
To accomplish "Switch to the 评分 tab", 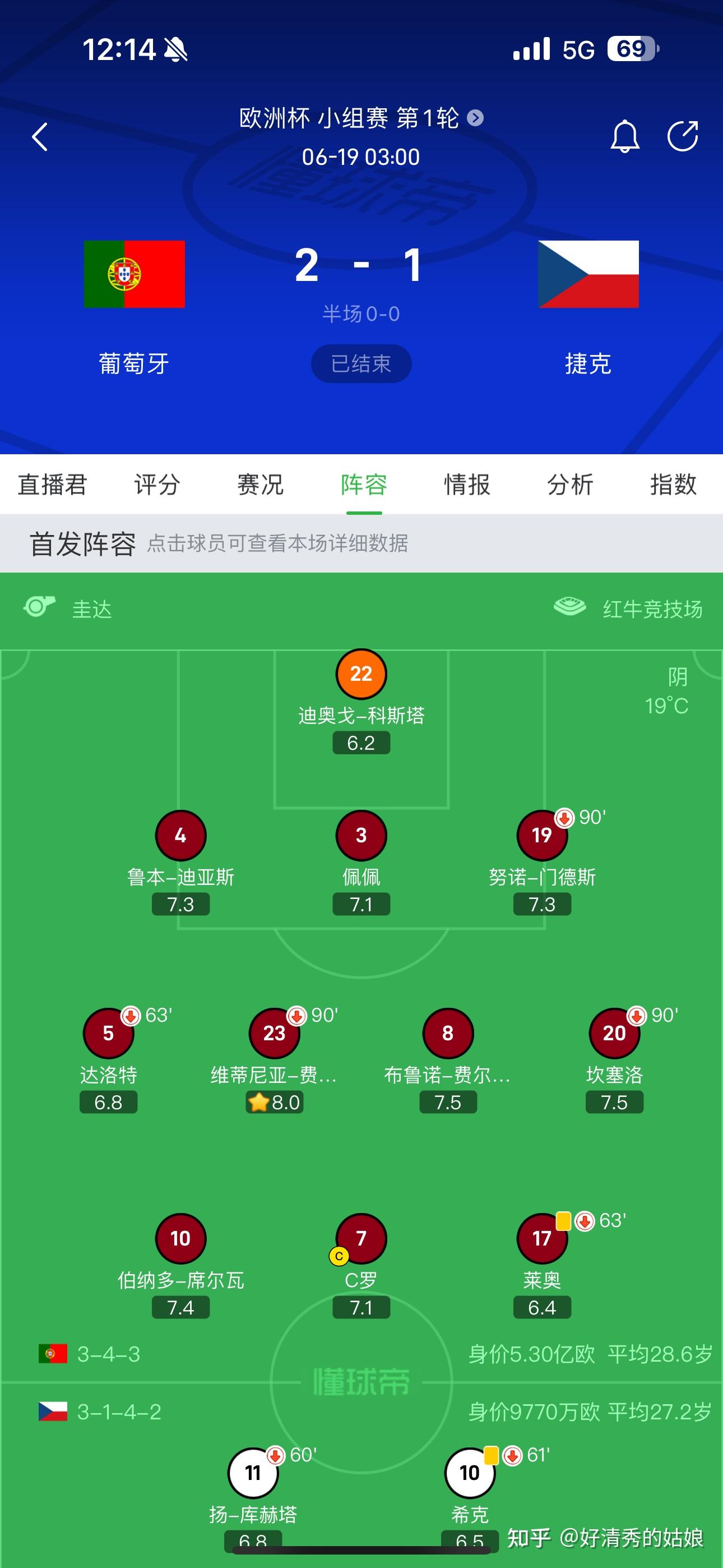I will tap(157, 485).
